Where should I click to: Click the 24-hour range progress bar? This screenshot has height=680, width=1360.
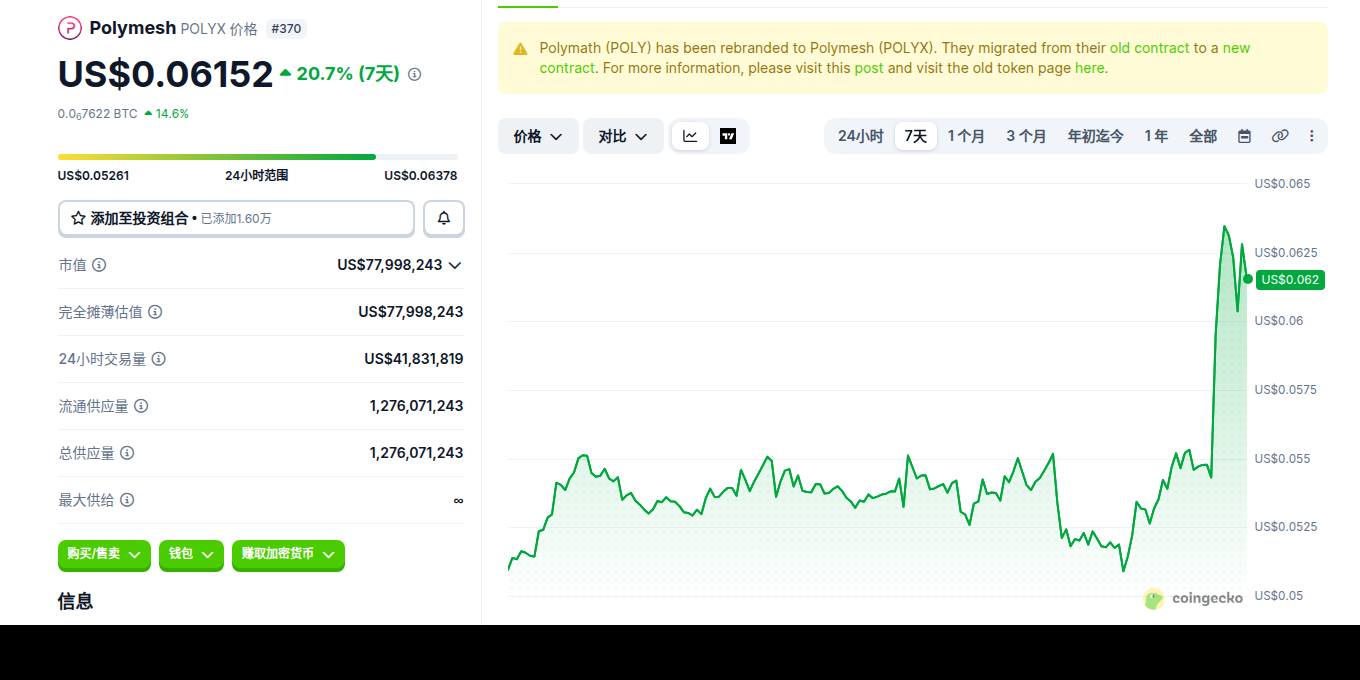[x=258, y=157]
